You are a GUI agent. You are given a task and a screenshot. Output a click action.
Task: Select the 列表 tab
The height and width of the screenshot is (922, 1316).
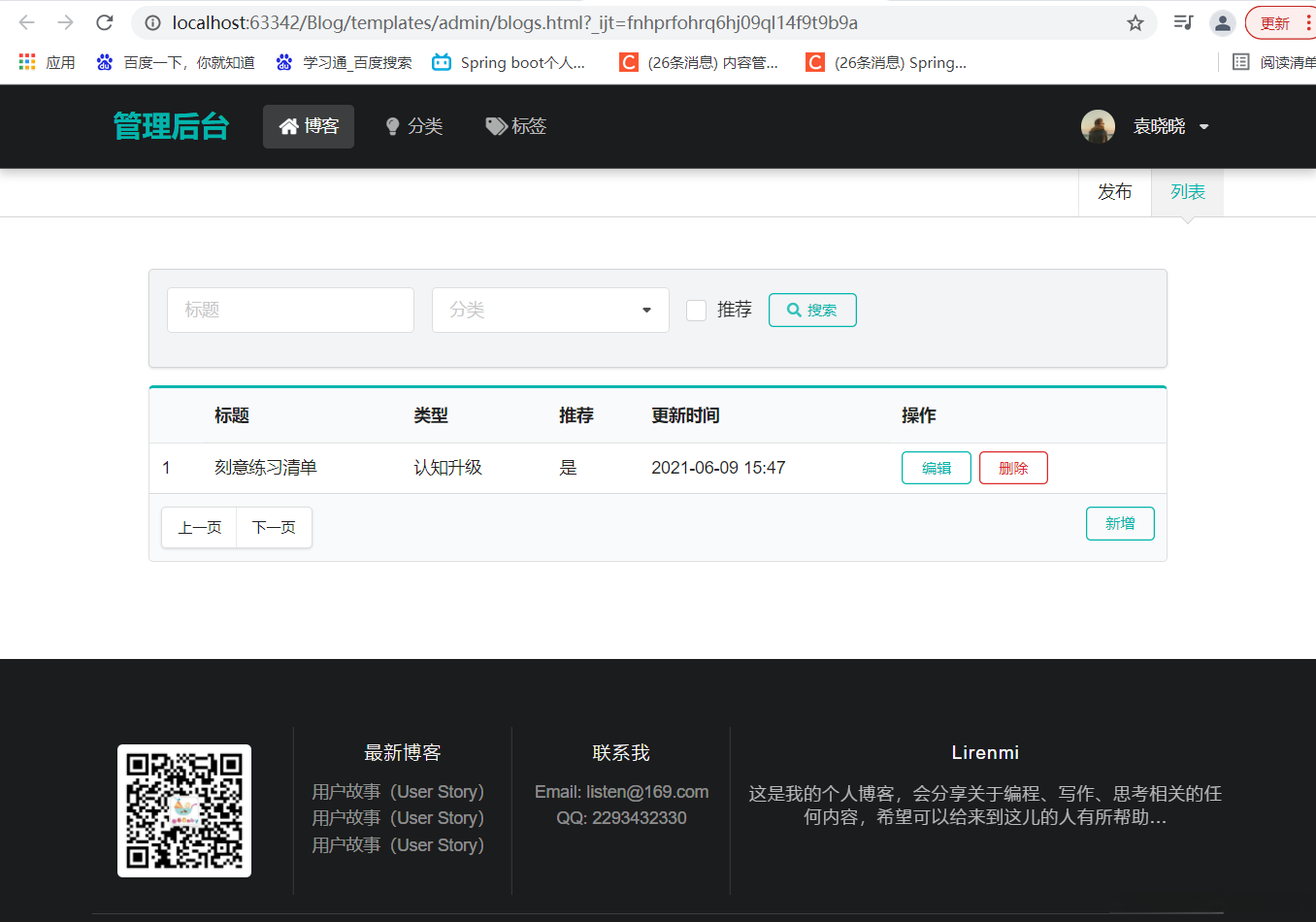point(1187,191)
